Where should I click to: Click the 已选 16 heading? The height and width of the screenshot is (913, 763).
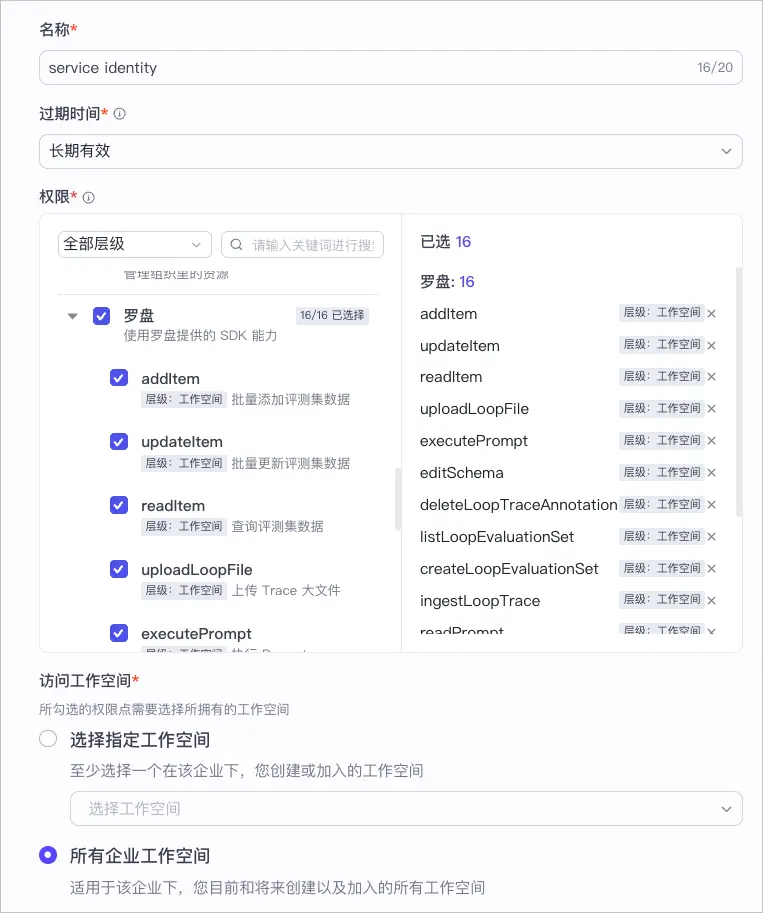coord(446,242)
